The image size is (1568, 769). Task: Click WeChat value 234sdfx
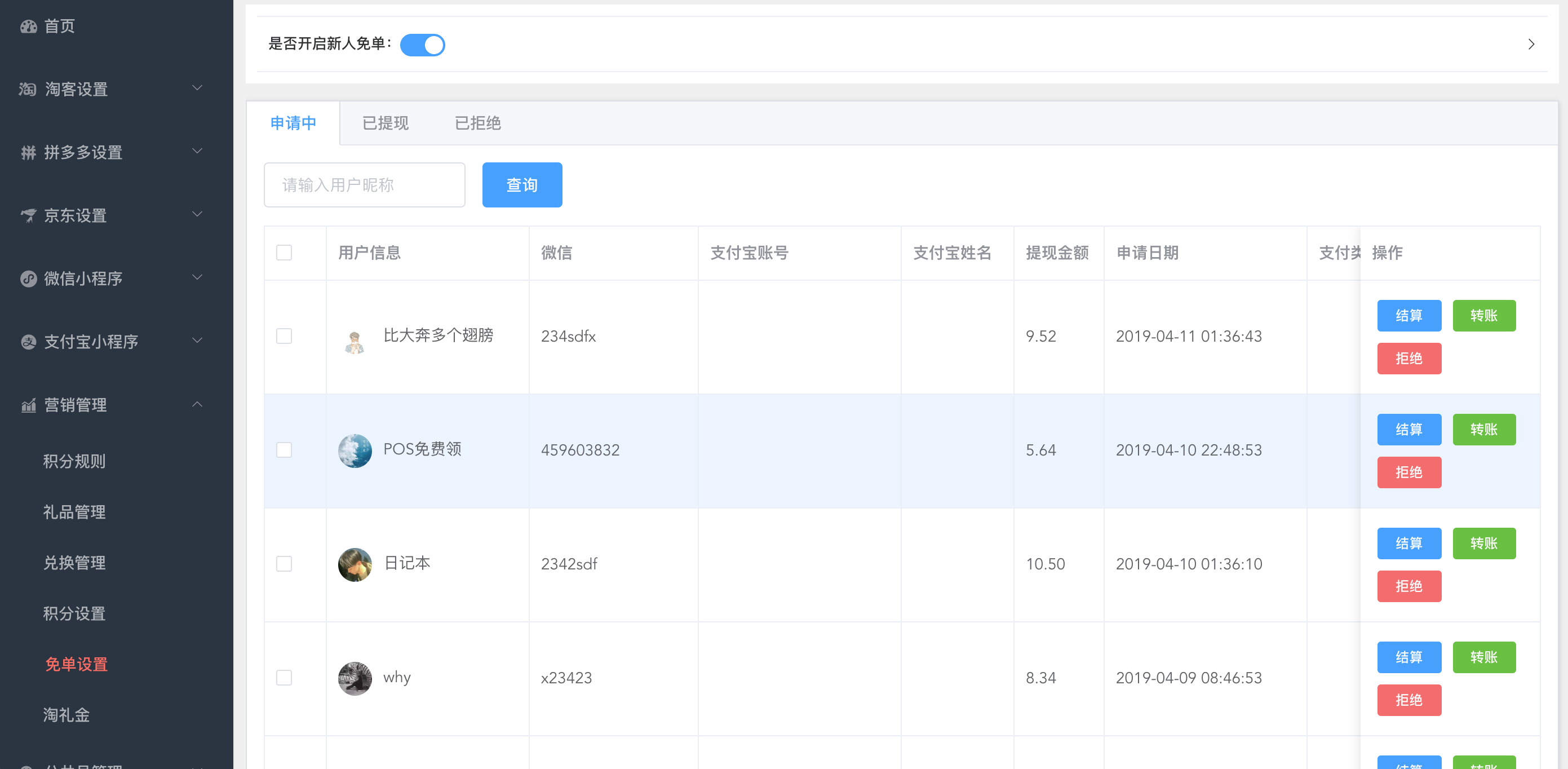(x=568, y=337)
